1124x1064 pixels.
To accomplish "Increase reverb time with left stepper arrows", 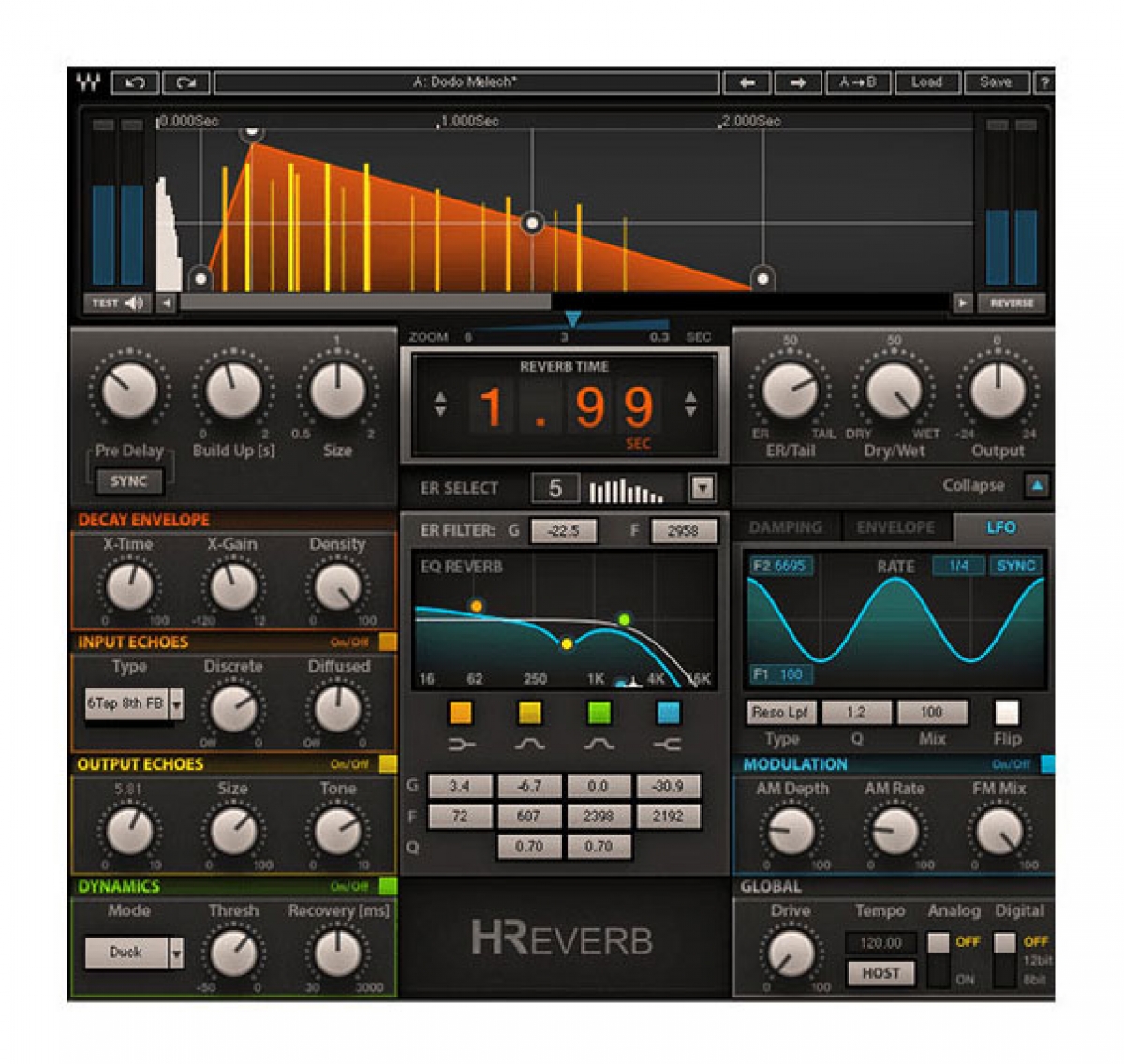I will [440, 404].
